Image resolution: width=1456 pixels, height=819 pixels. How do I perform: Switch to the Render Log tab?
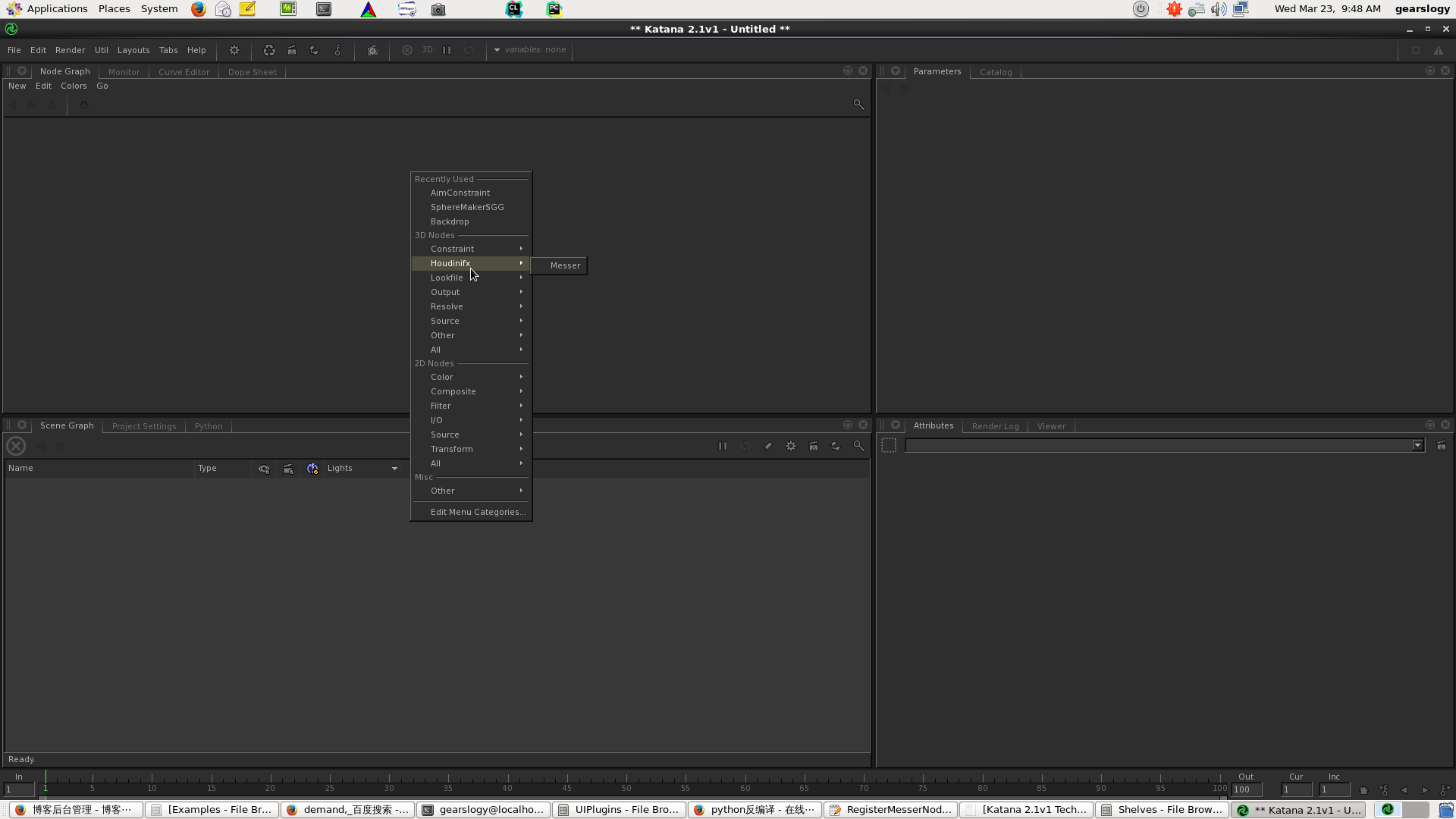point(995,426)
